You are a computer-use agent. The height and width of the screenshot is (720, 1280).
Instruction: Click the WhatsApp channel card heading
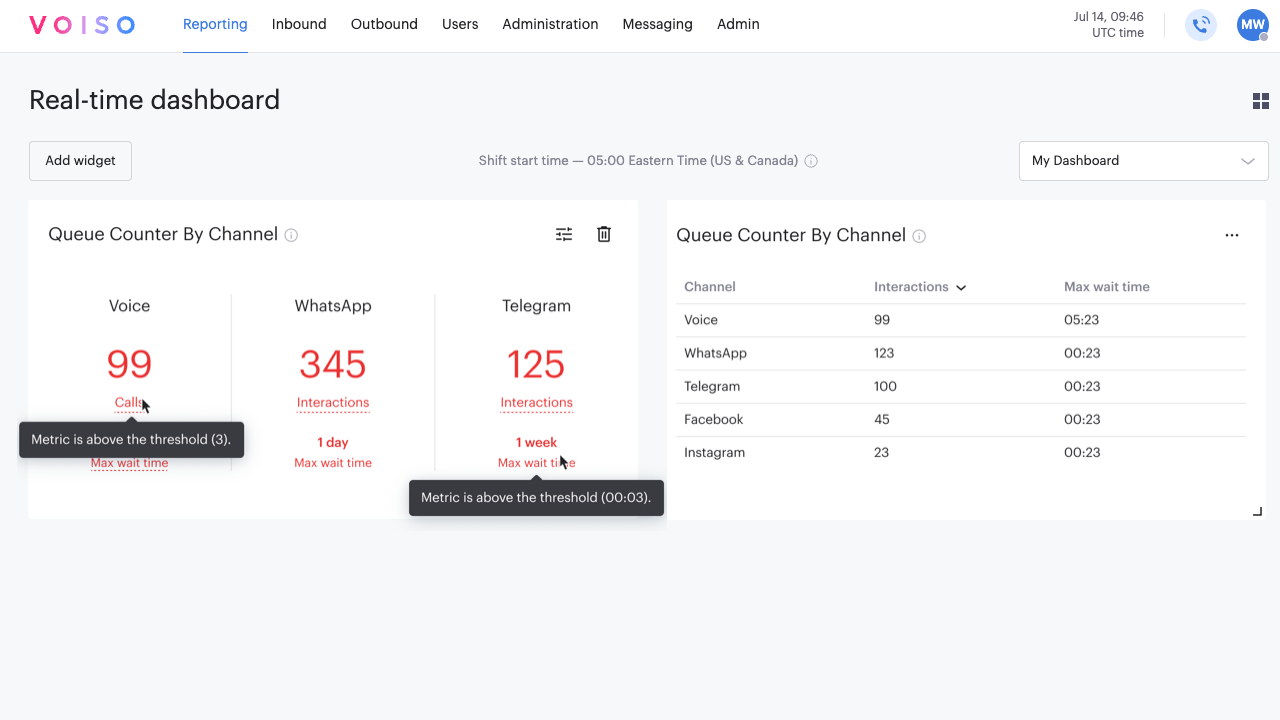click(x=333, y=306)
